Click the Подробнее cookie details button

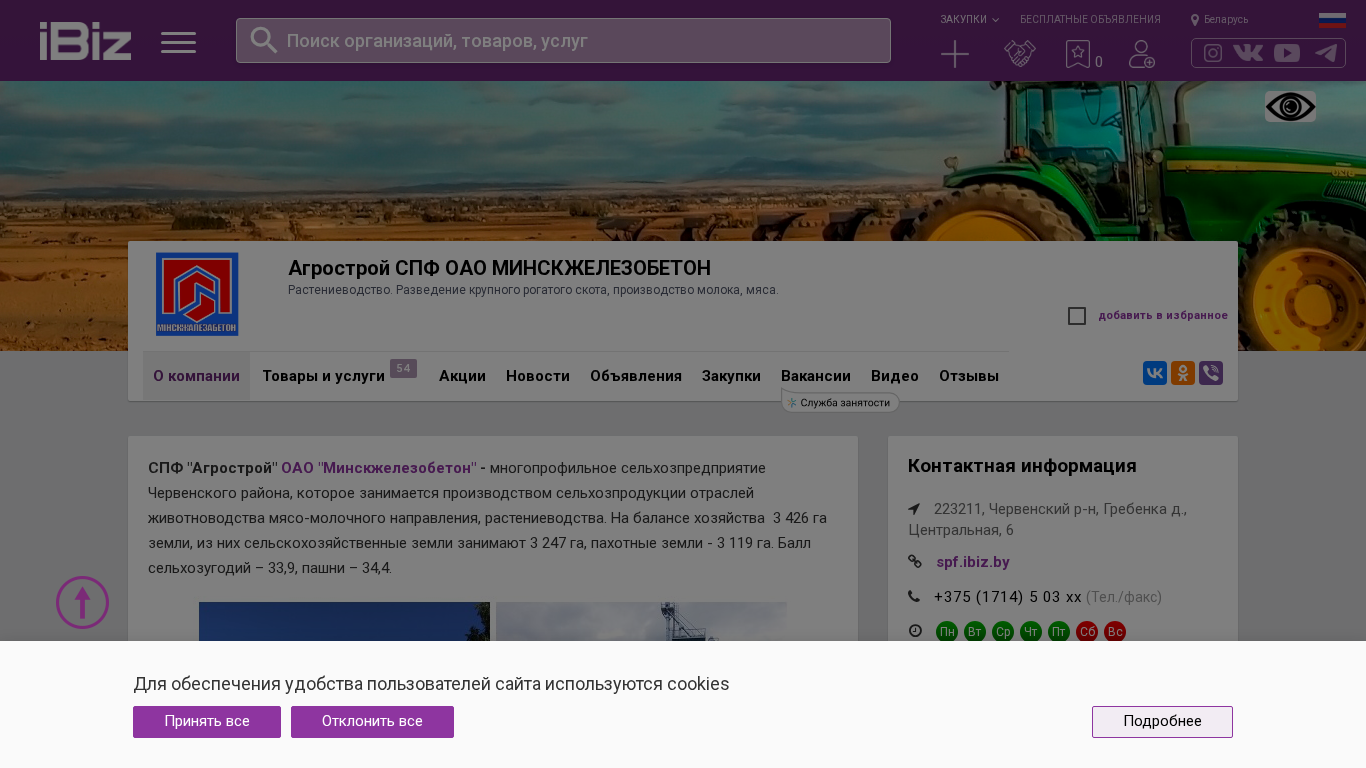point(1162,722)
